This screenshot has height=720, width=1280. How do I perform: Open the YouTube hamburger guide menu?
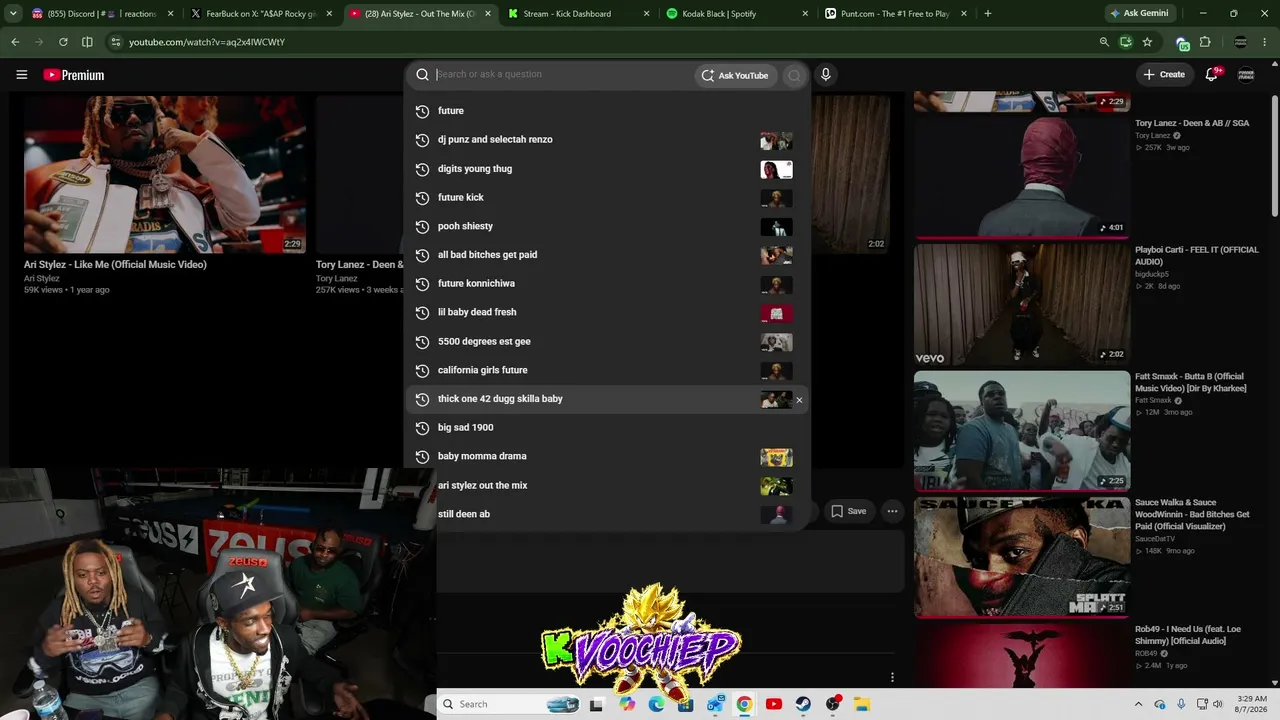(x=21, y=75)
